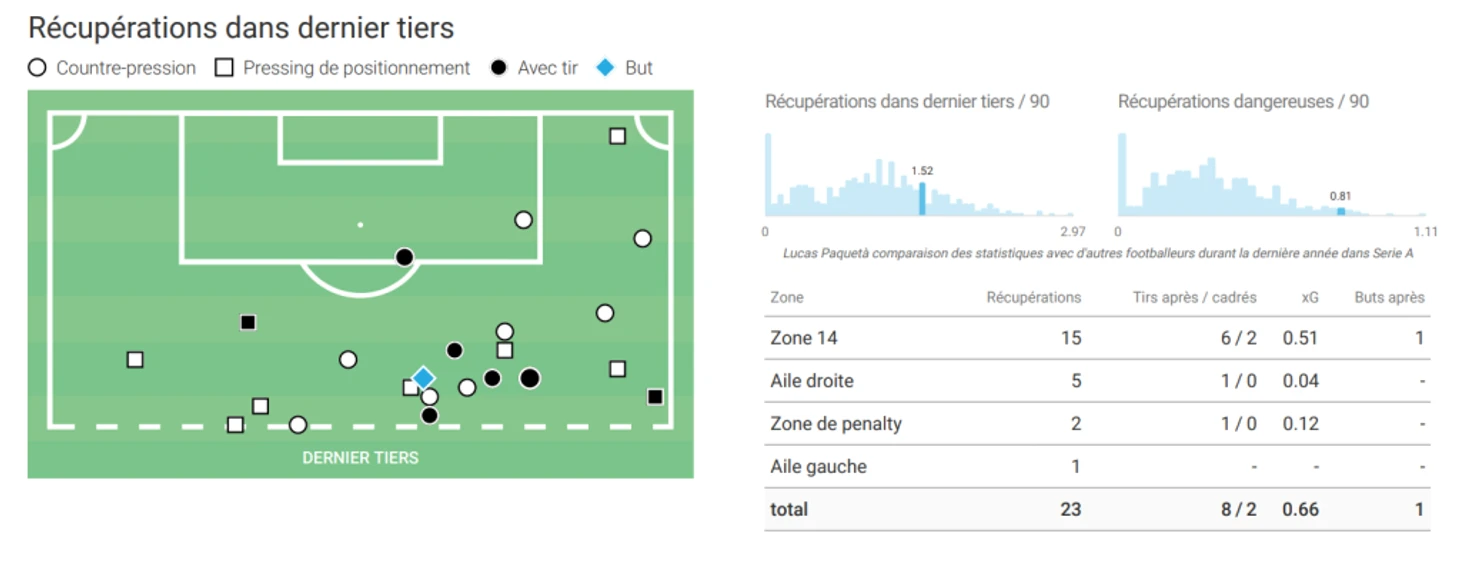
Task: Click the Avec tir black circle legend icon
Action: (x=499, y=68)
